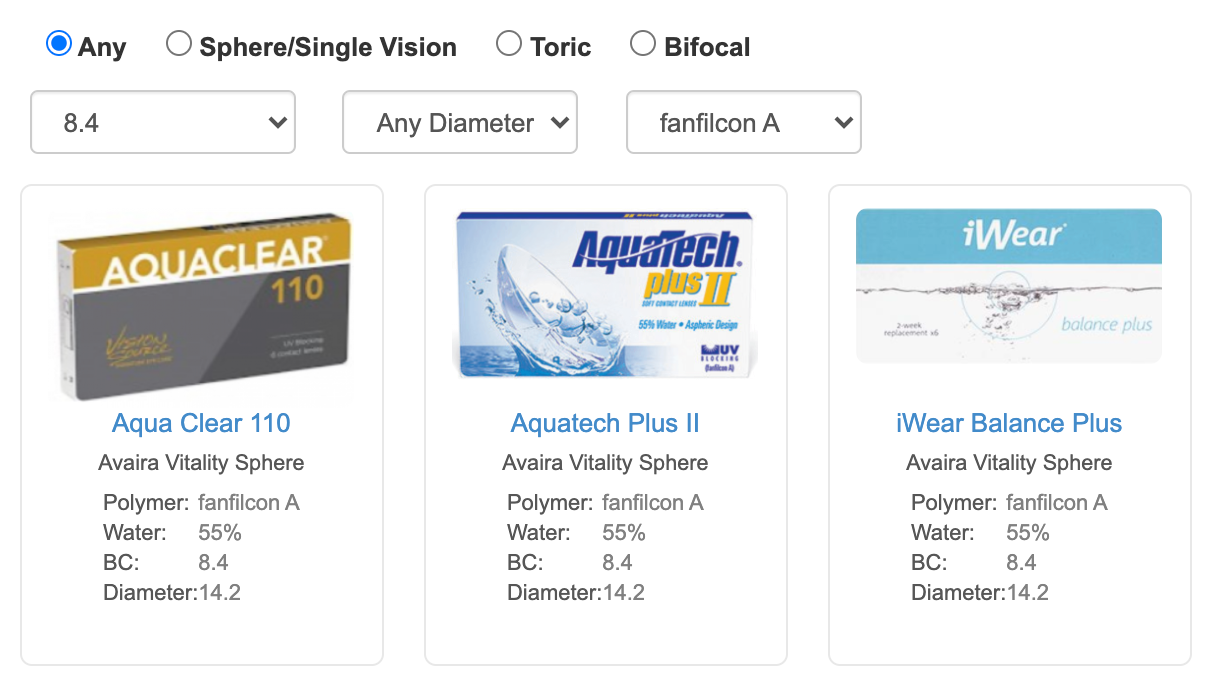Enable the Any lens type filter

tap(59, 43)
